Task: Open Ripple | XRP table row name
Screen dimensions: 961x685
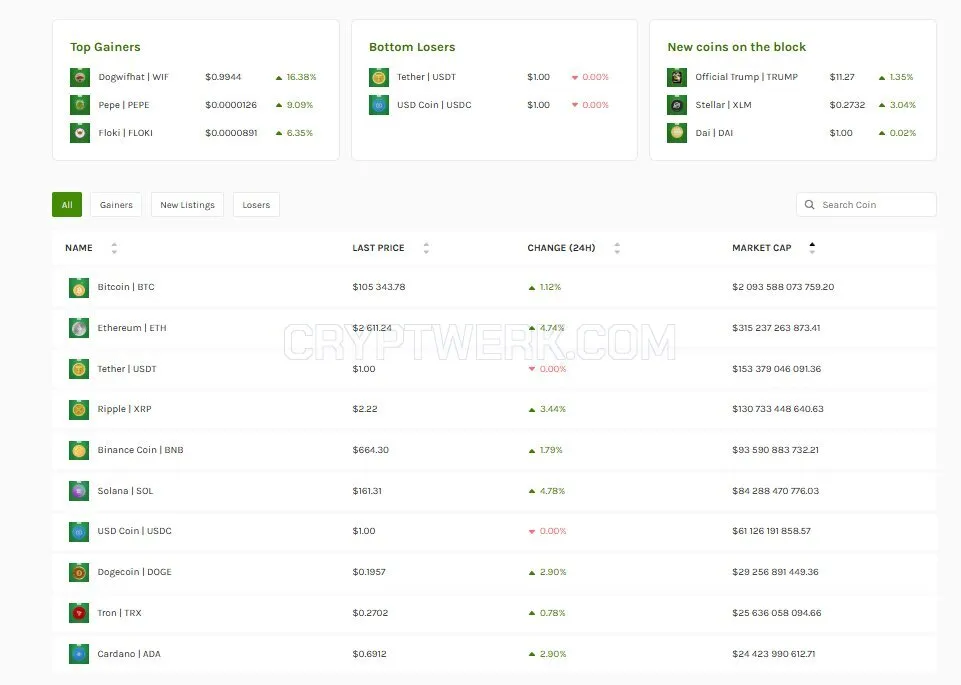Action: 124,409
